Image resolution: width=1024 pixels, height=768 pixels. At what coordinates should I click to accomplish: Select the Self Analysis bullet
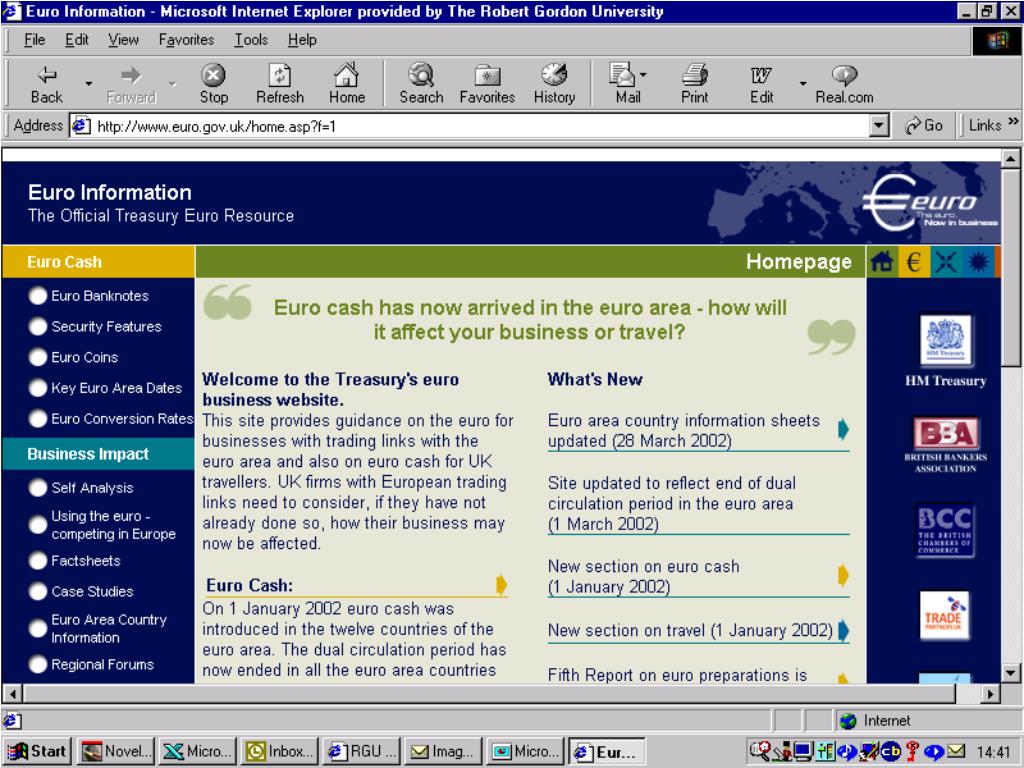click(38, 488)
